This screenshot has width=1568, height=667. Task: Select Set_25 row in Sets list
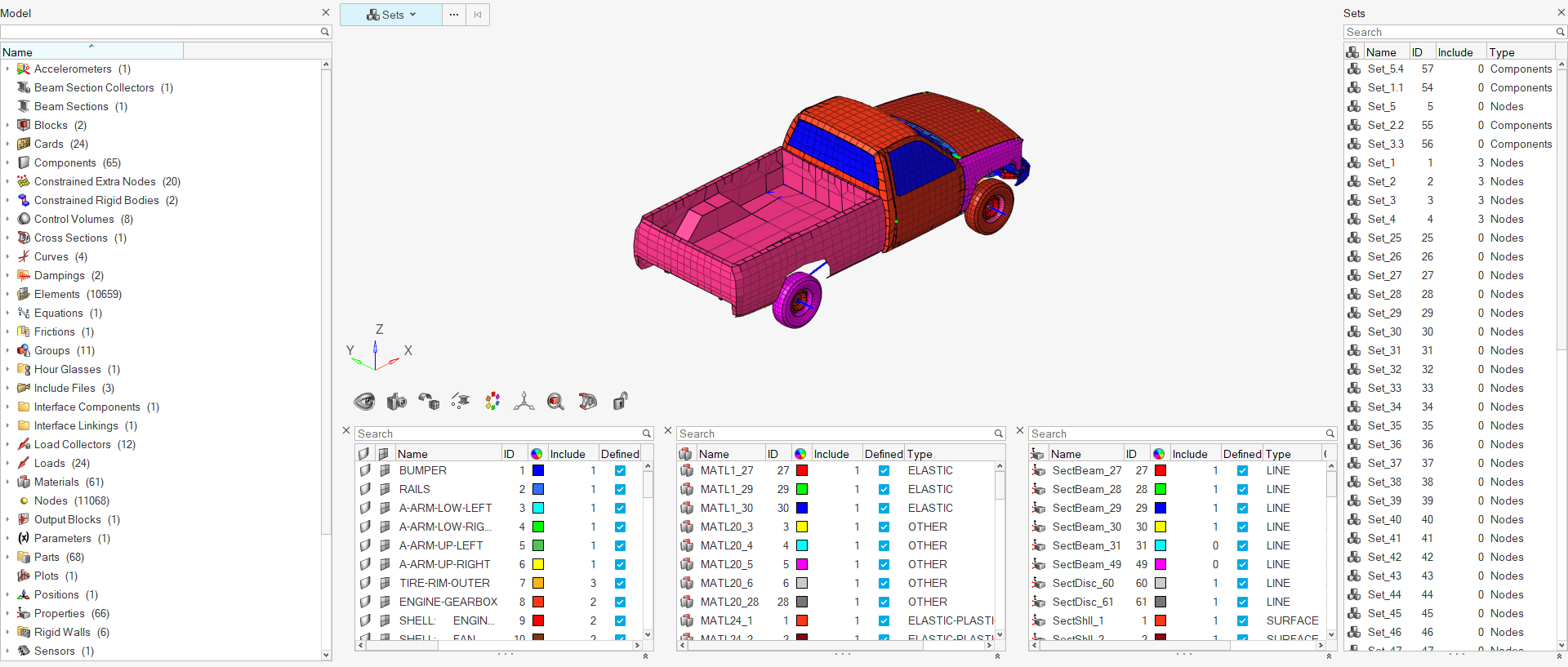1384,238
